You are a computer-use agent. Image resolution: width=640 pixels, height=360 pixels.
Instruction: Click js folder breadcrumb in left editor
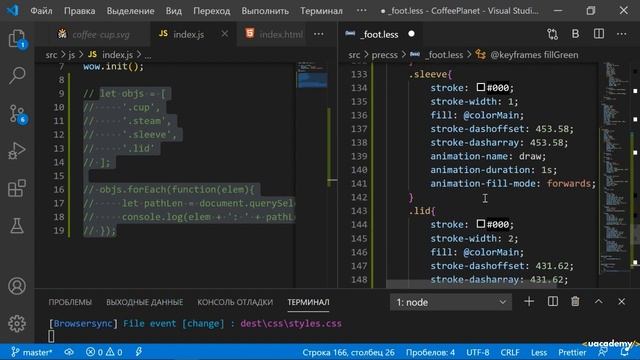71,55
